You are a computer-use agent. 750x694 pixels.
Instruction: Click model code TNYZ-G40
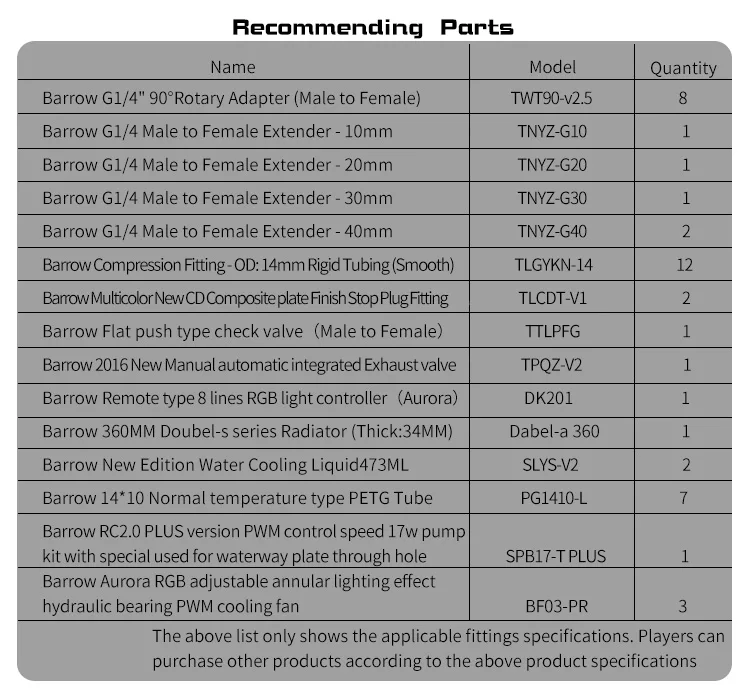pyautogui.click(x=552, y=231)
